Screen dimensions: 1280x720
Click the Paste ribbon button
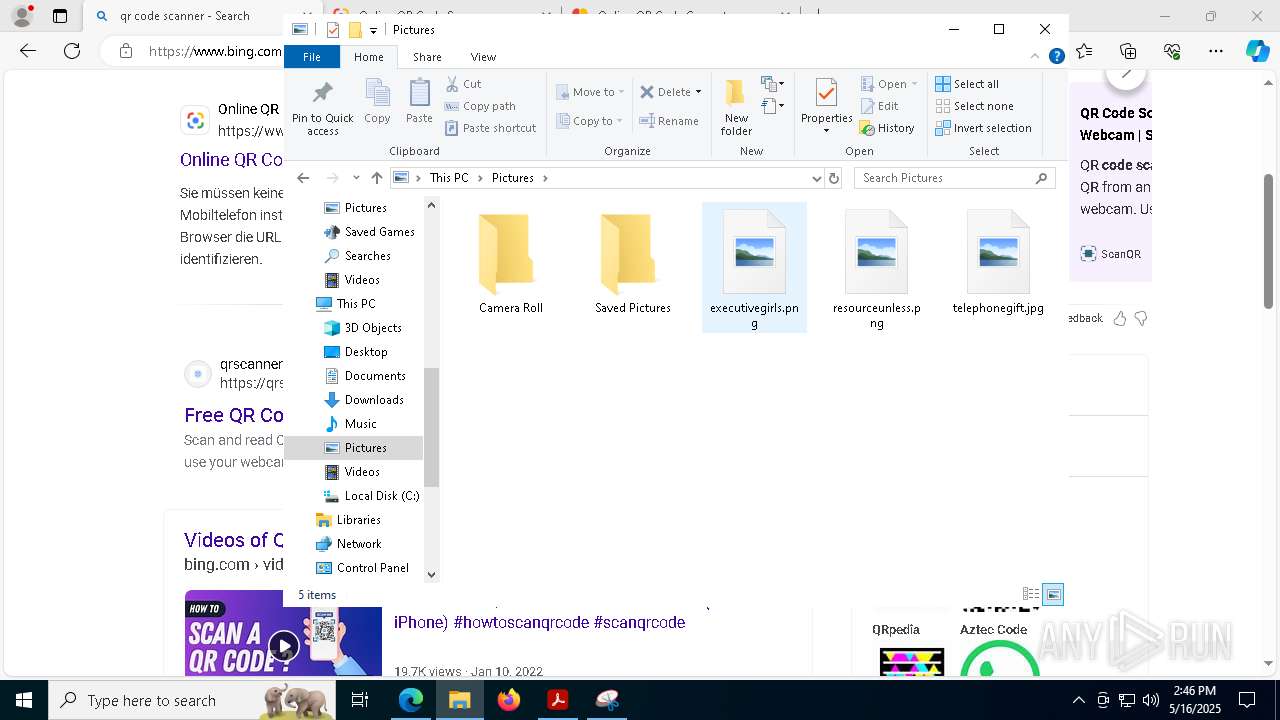[419, 102]
